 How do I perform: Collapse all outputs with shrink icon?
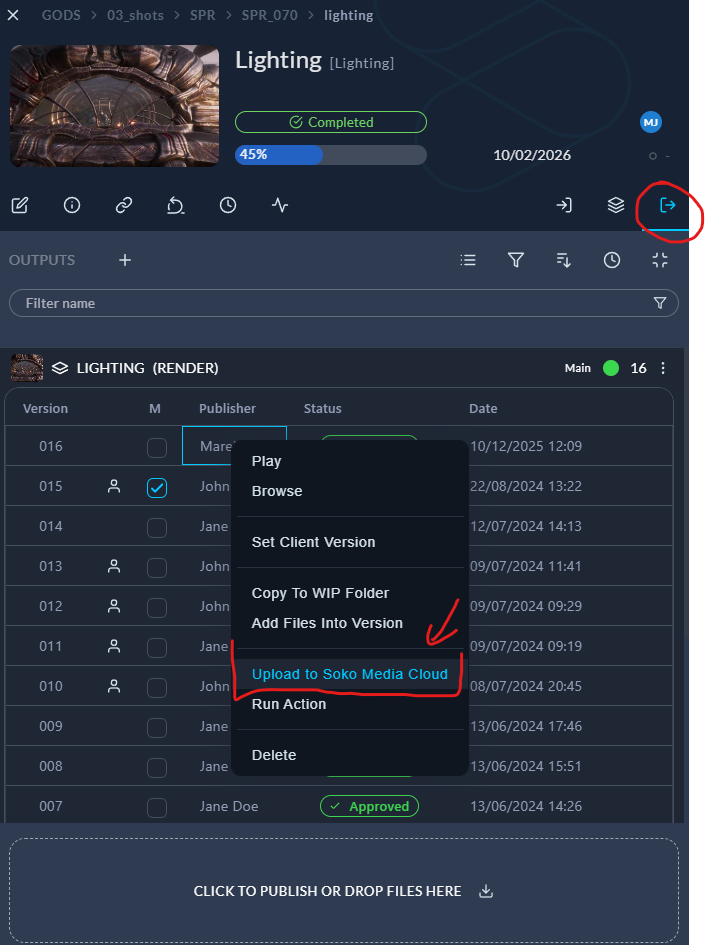pos(660,260)
